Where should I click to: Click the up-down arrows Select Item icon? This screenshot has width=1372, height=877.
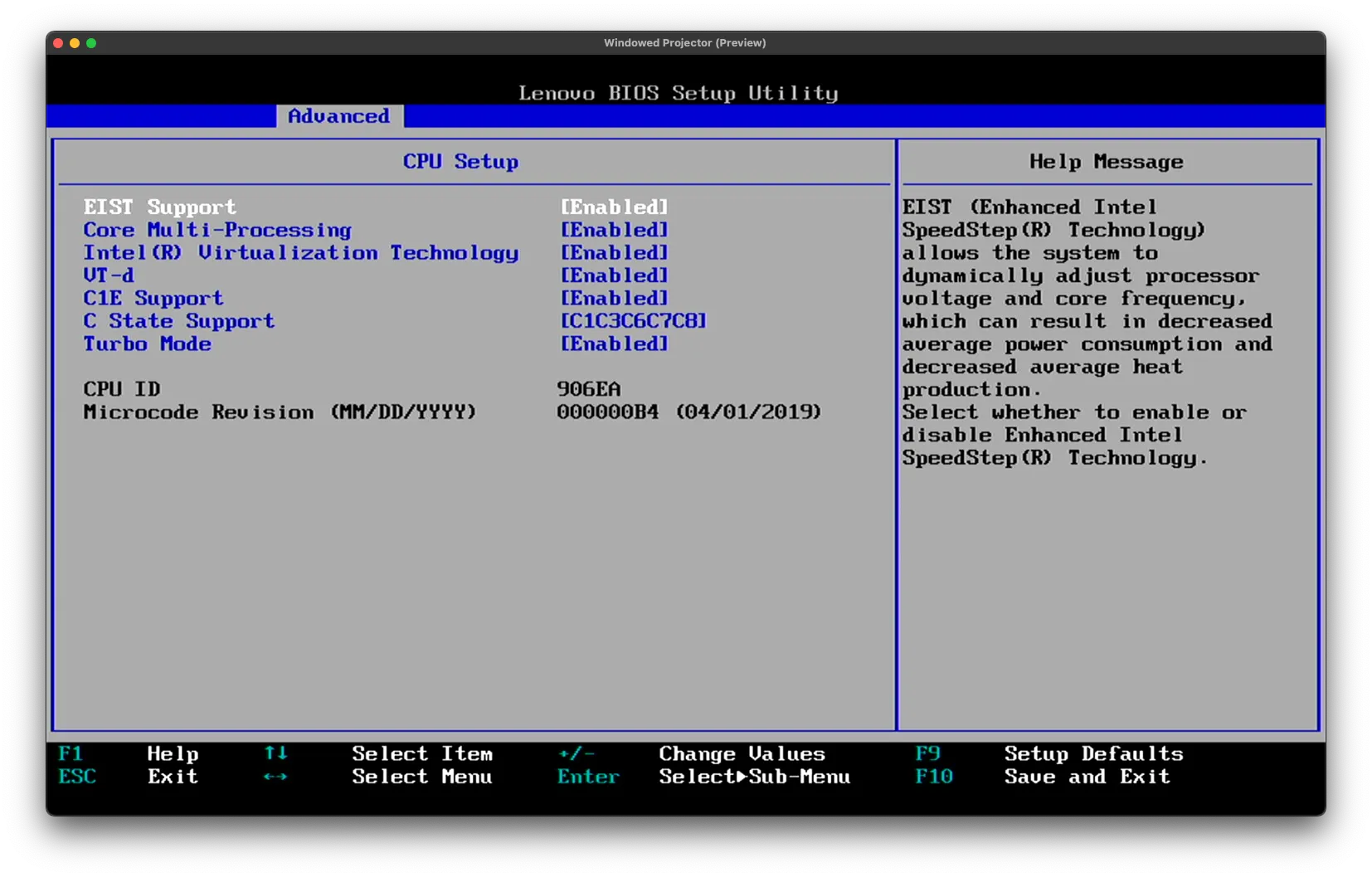point(275,753)
